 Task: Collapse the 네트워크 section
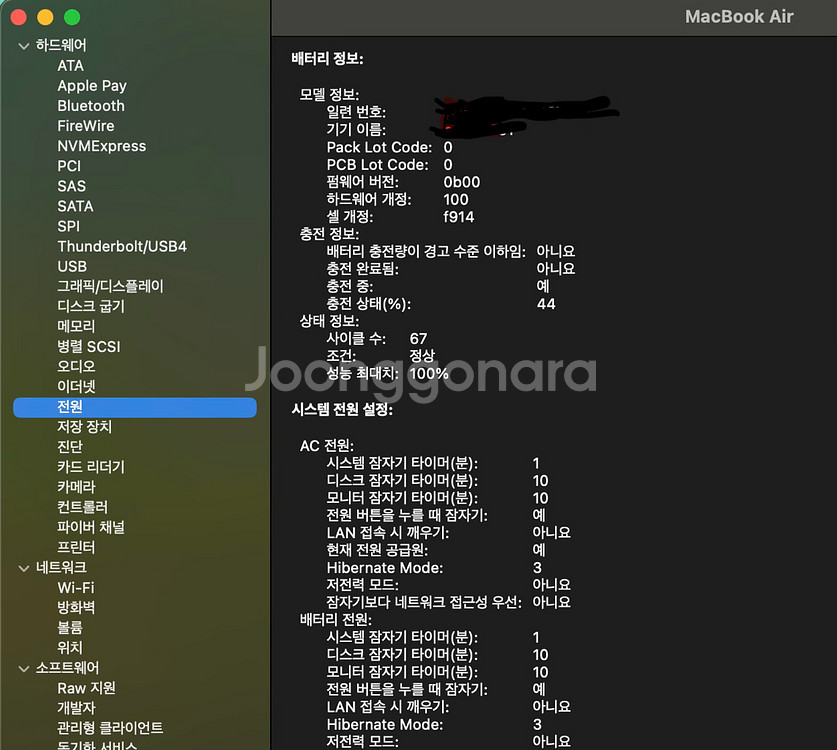22,567
